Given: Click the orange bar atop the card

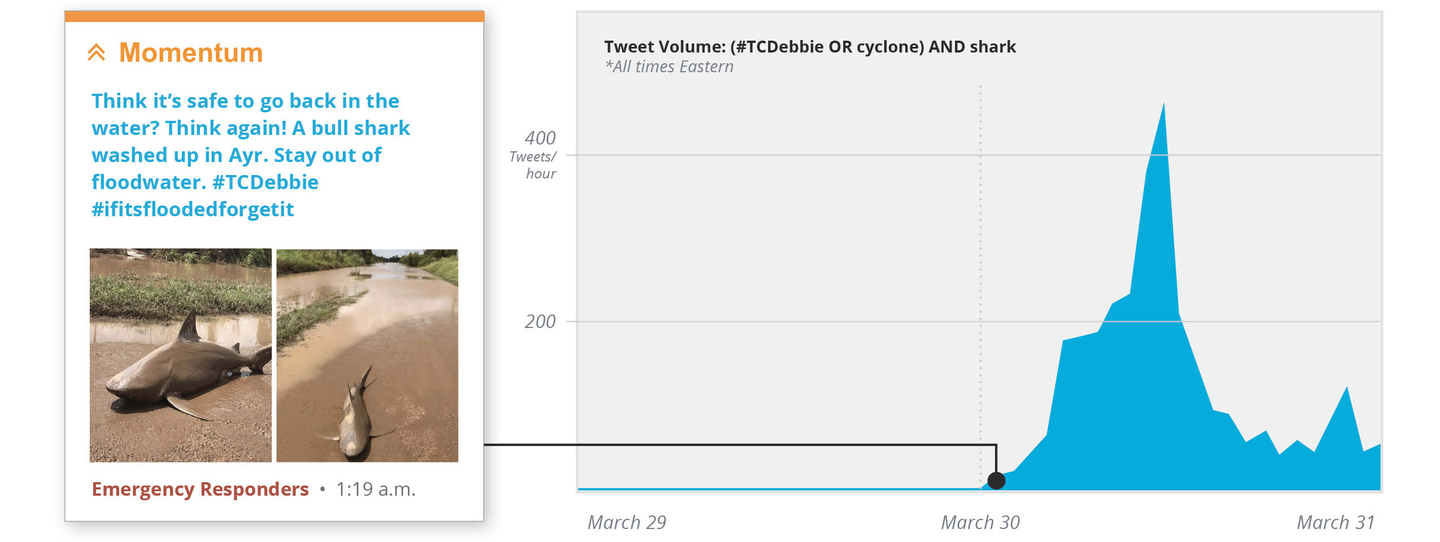Looking at the screenshot, I should tap(274, 16).
